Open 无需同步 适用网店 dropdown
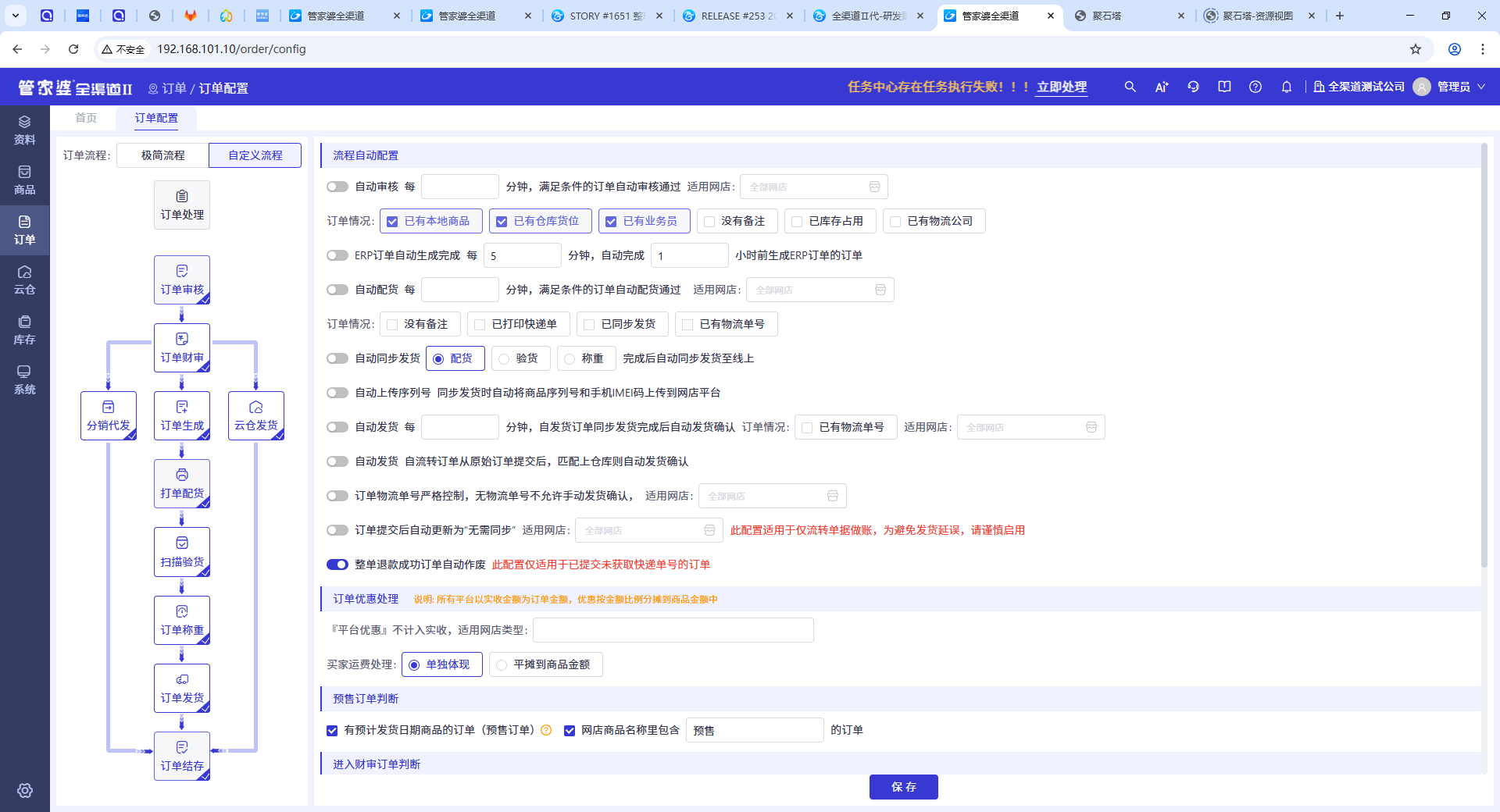 click(649, 530)
